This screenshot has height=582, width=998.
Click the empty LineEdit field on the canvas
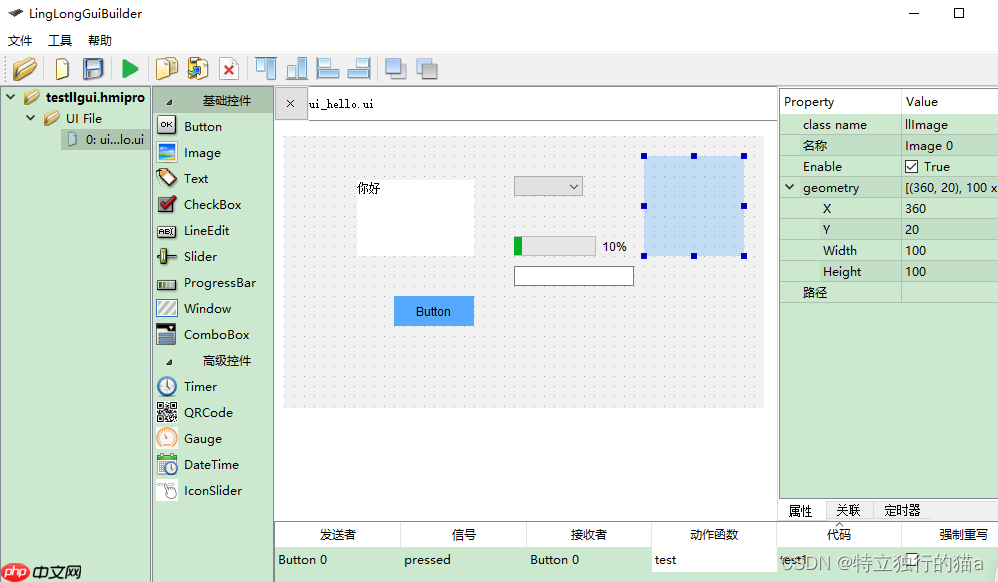pos(573,276)
